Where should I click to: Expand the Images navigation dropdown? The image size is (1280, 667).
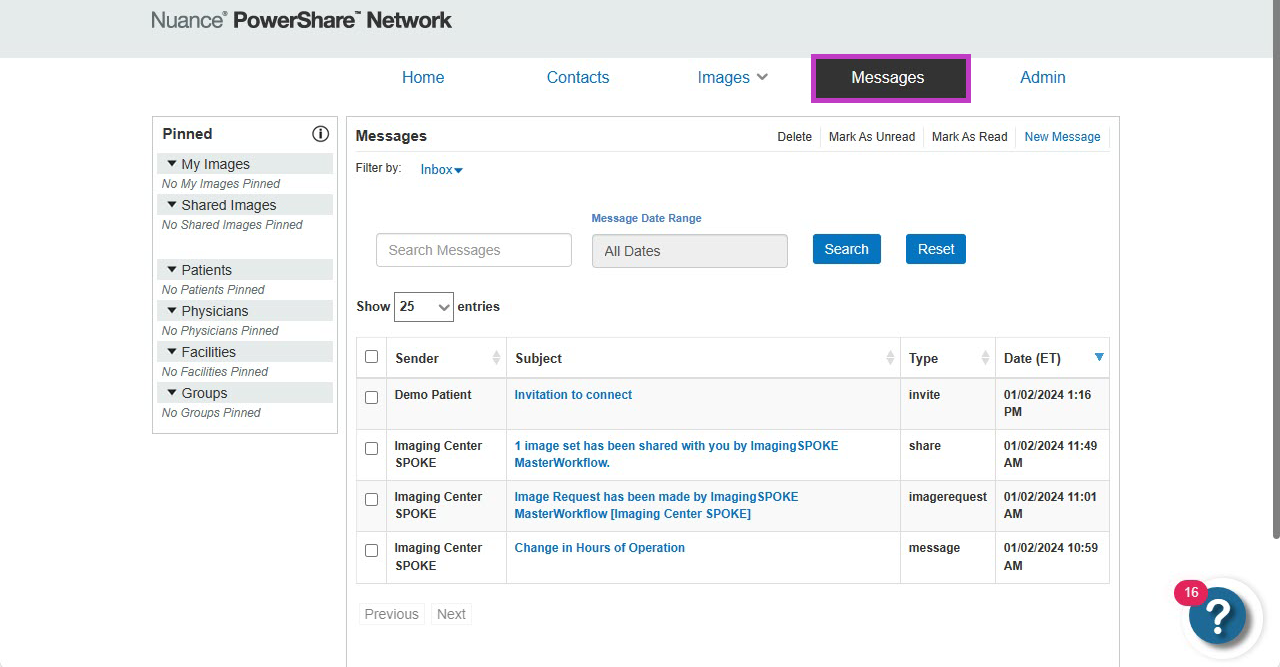click(733, 78)
